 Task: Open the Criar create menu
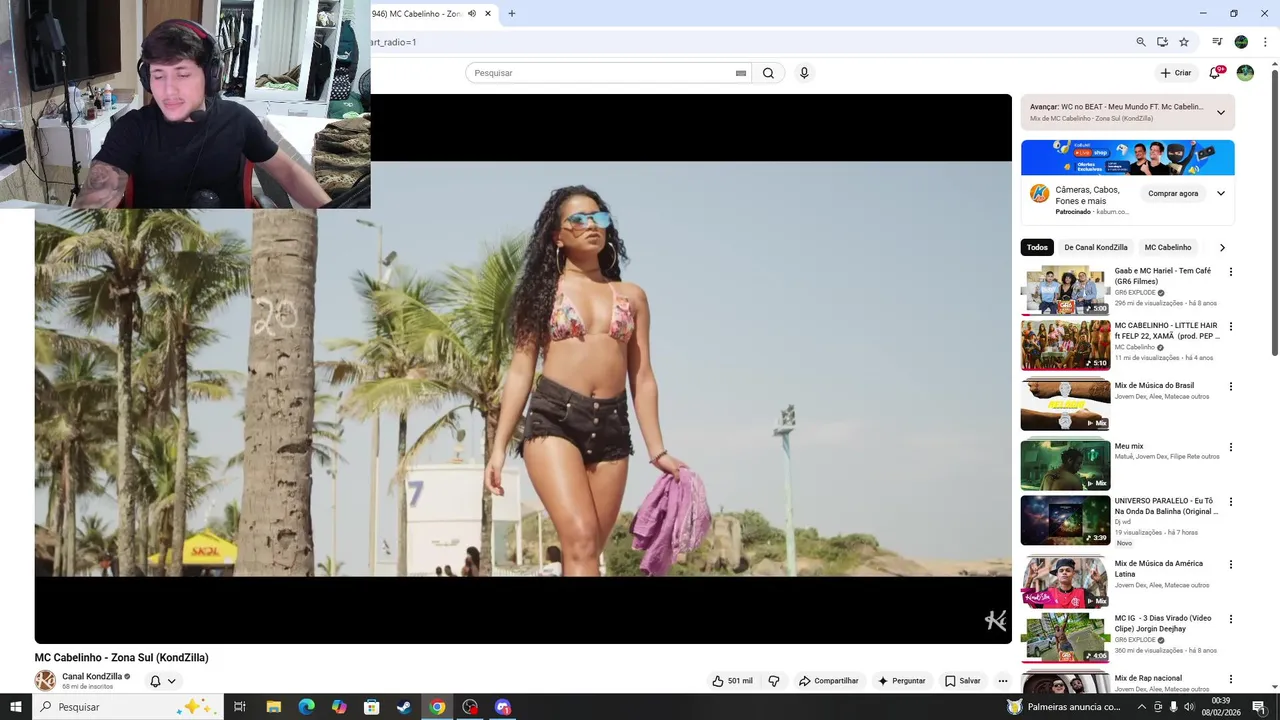coord(1176,73)
